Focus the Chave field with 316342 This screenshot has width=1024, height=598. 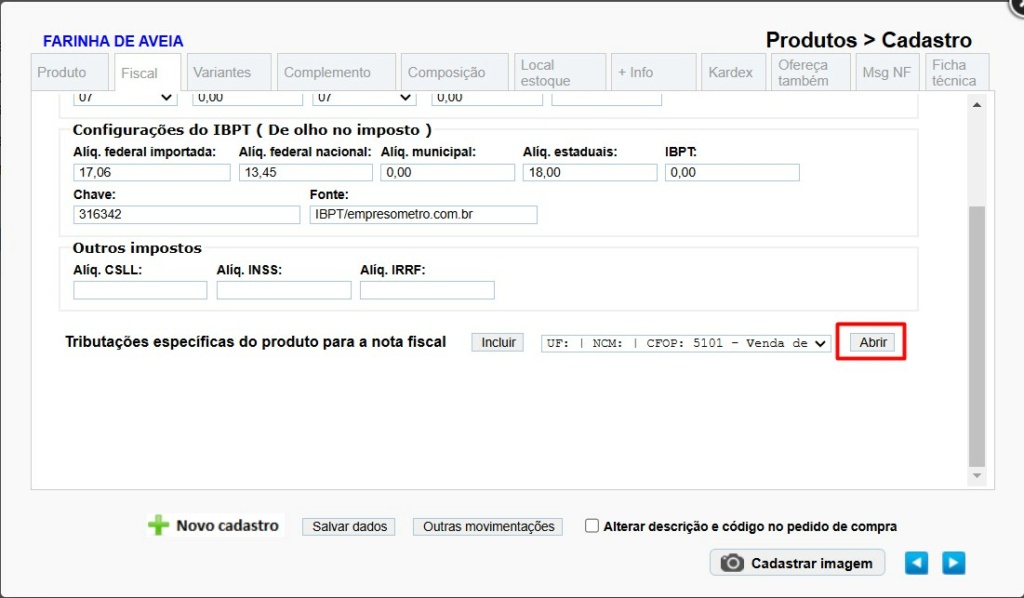pos(187,214)
